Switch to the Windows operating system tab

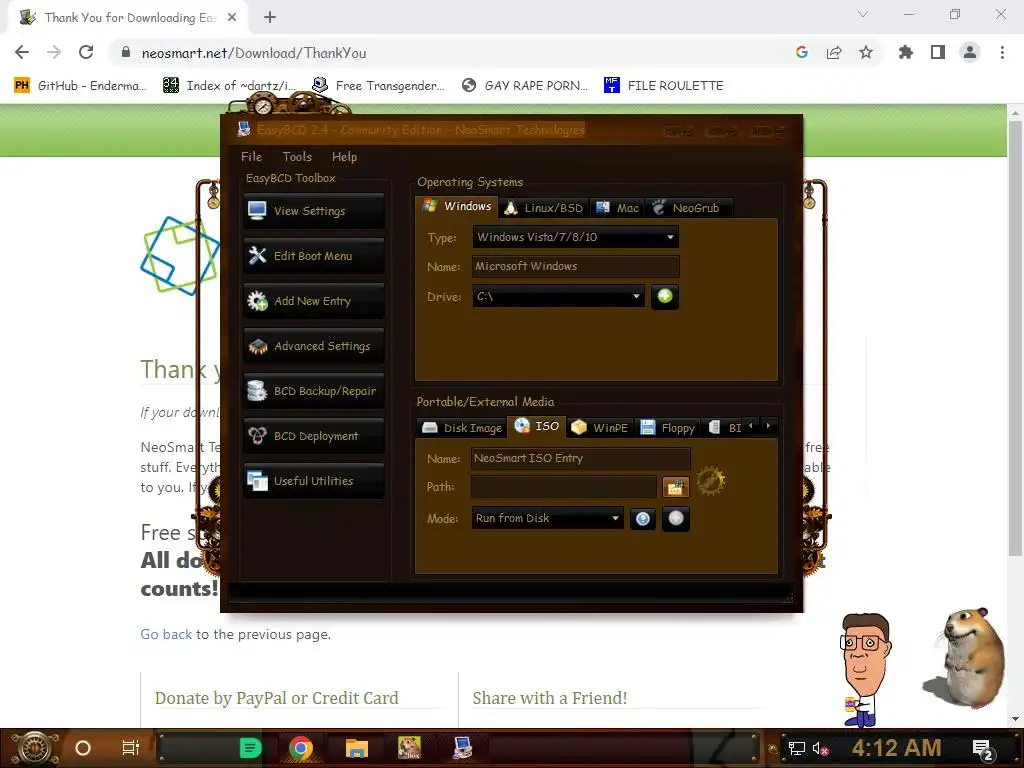coord(456,206)
